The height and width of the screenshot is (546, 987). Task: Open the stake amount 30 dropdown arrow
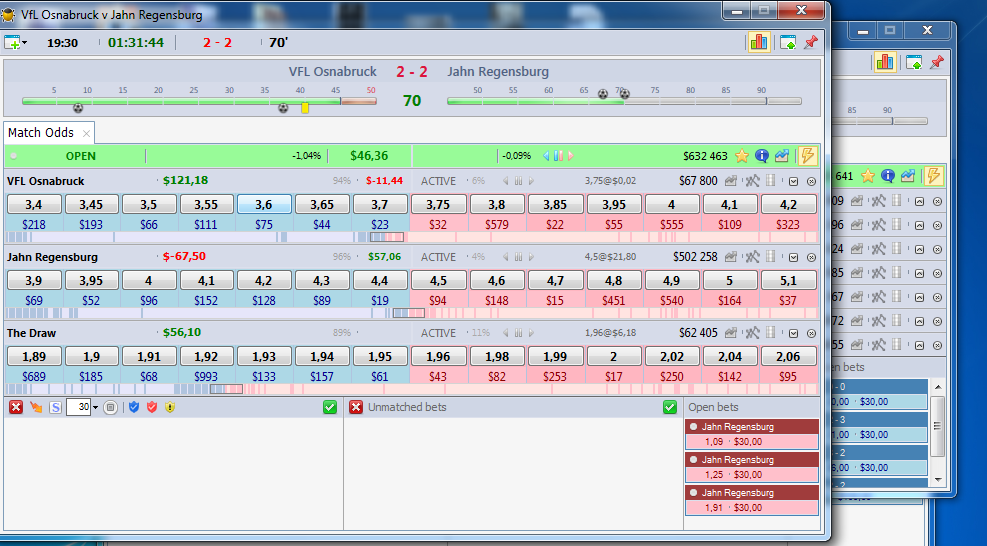pos(95,407)
